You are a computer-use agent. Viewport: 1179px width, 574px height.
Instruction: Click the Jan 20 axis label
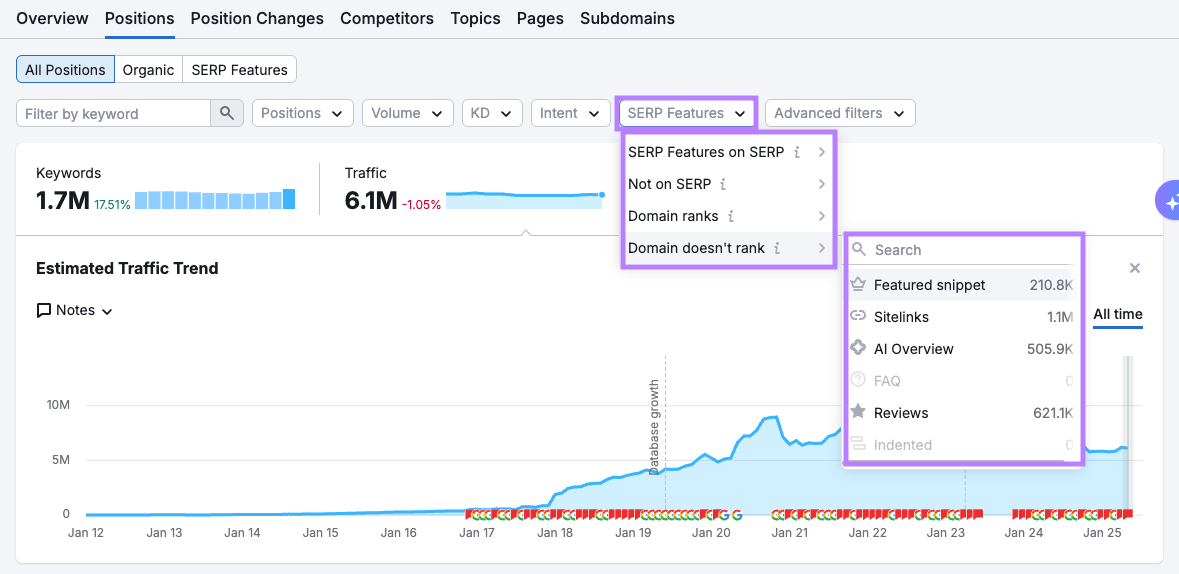point(711,533)
